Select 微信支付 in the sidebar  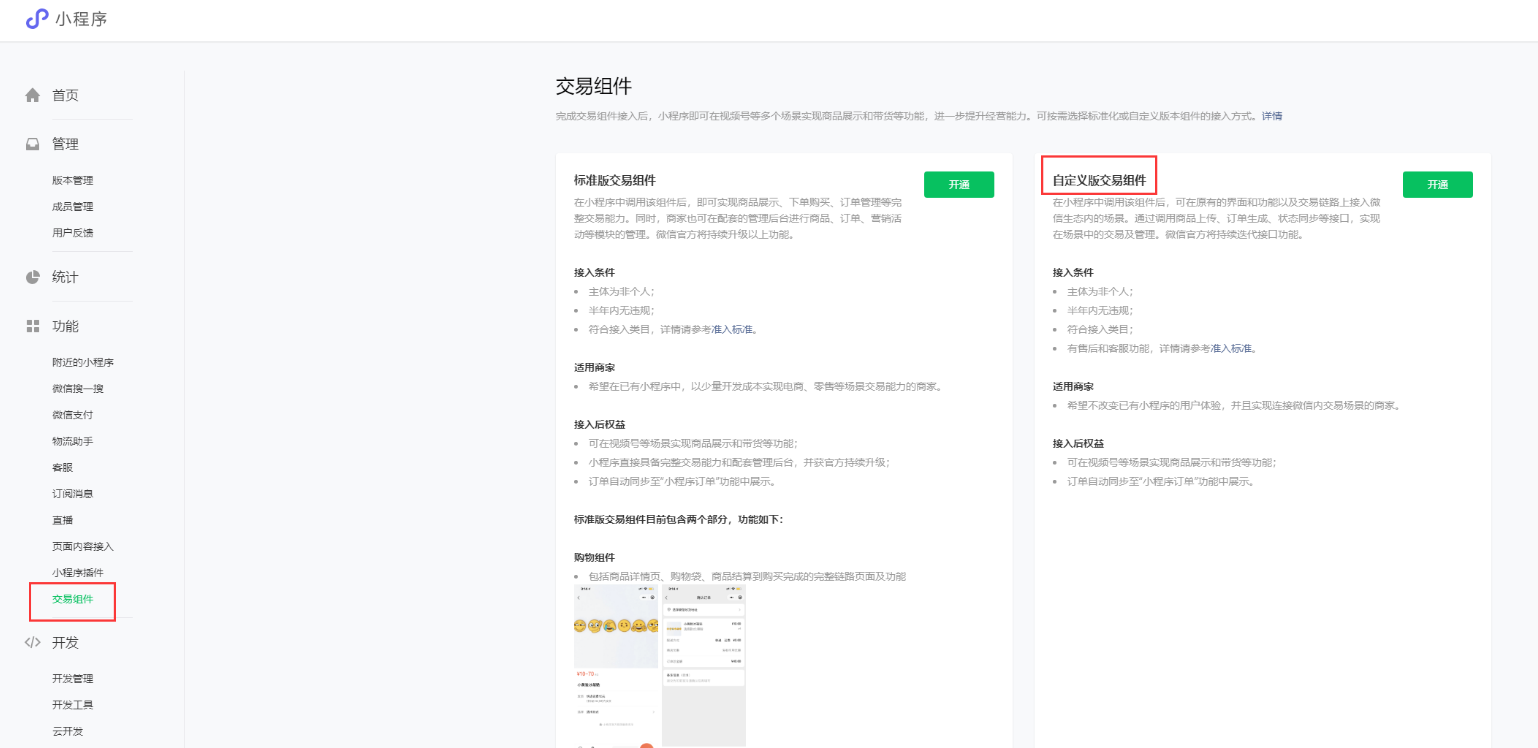tap(72, 415)
